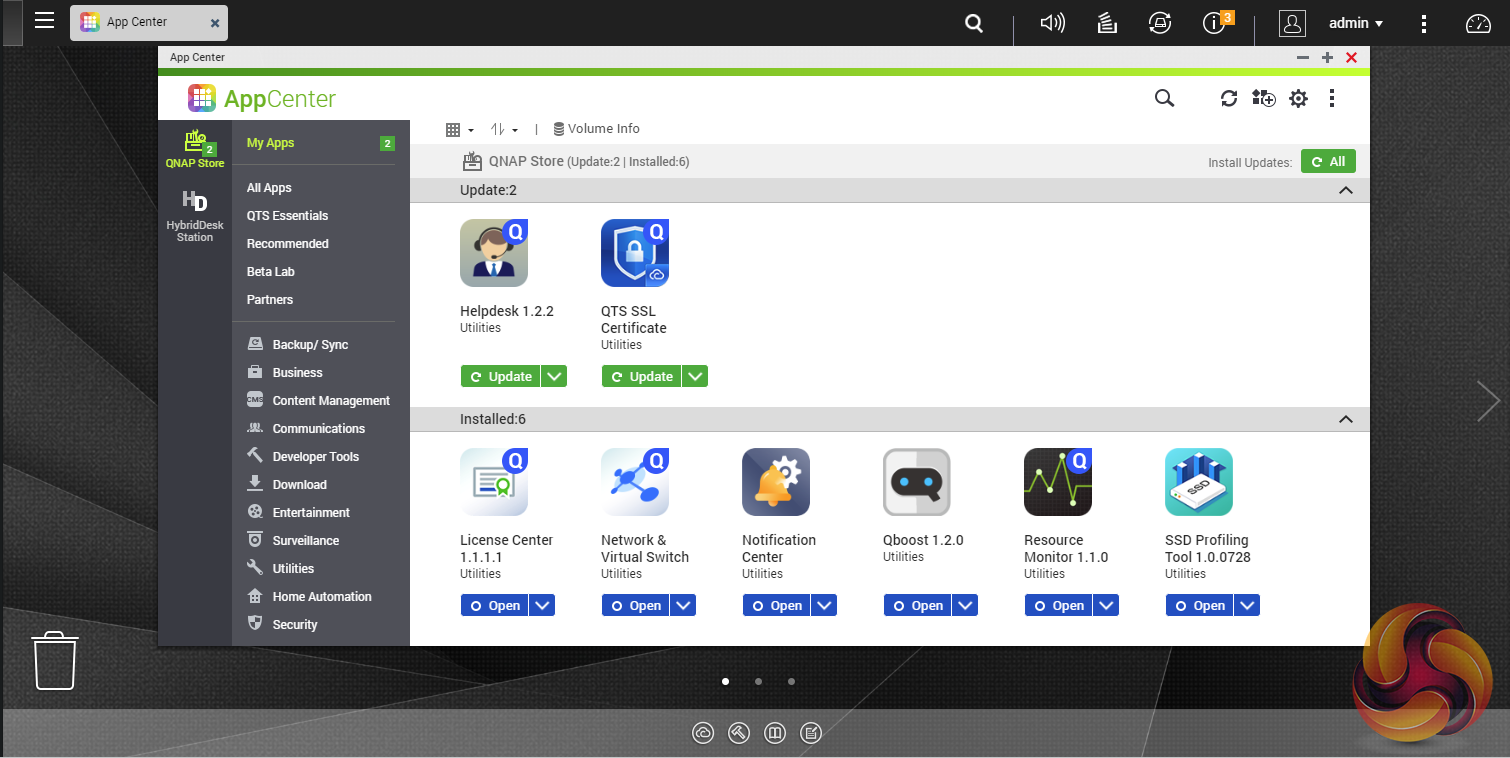This screenshot has height=758, width=1510.
Task: Open the volume control speaker icon
Action: click(x=1053, y=23)
